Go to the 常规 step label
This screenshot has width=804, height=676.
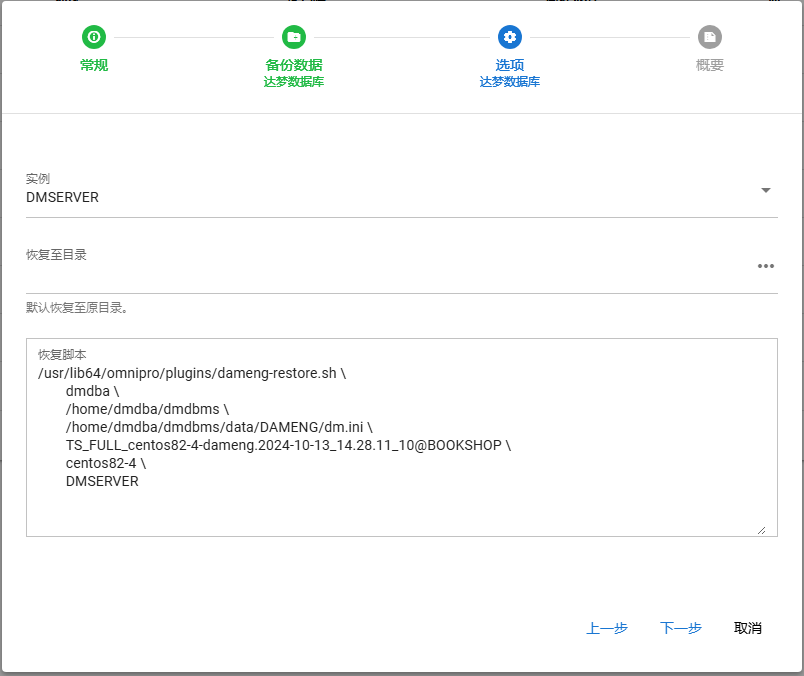point(94,65)
